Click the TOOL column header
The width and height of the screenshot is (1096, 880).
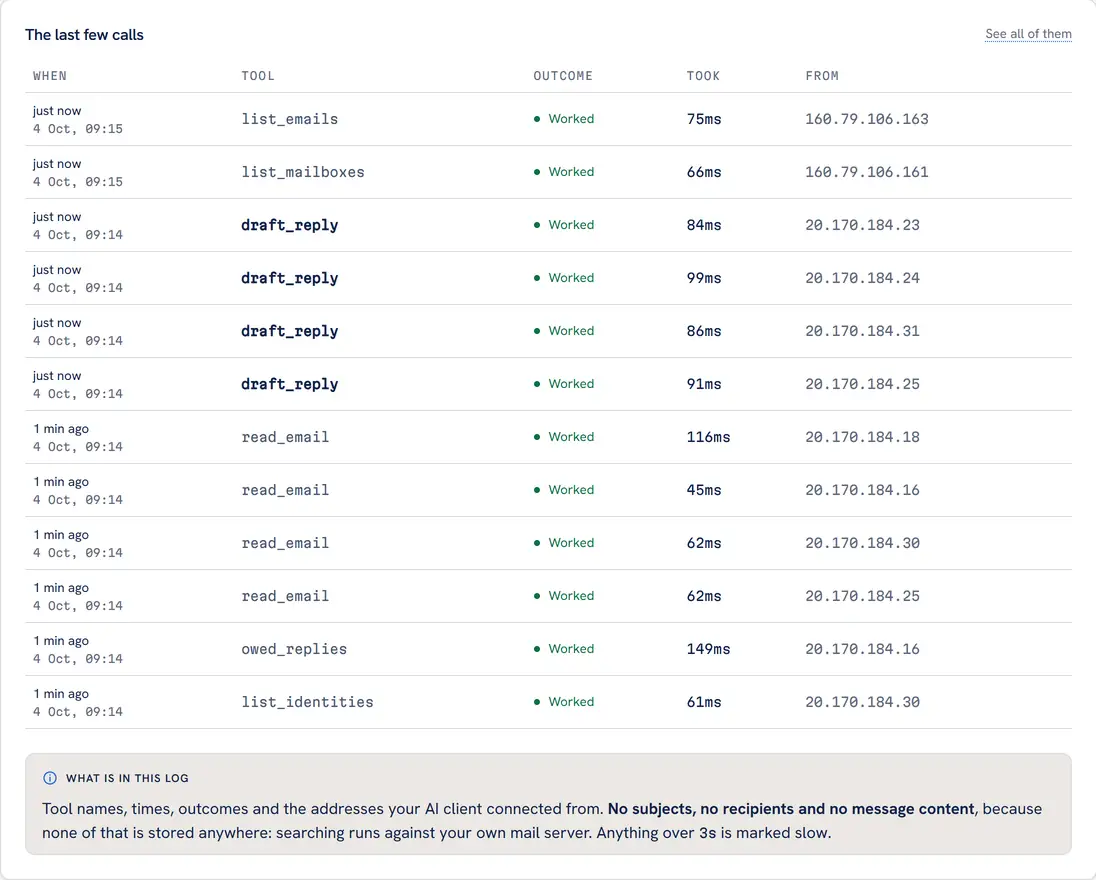pos(258,75)
